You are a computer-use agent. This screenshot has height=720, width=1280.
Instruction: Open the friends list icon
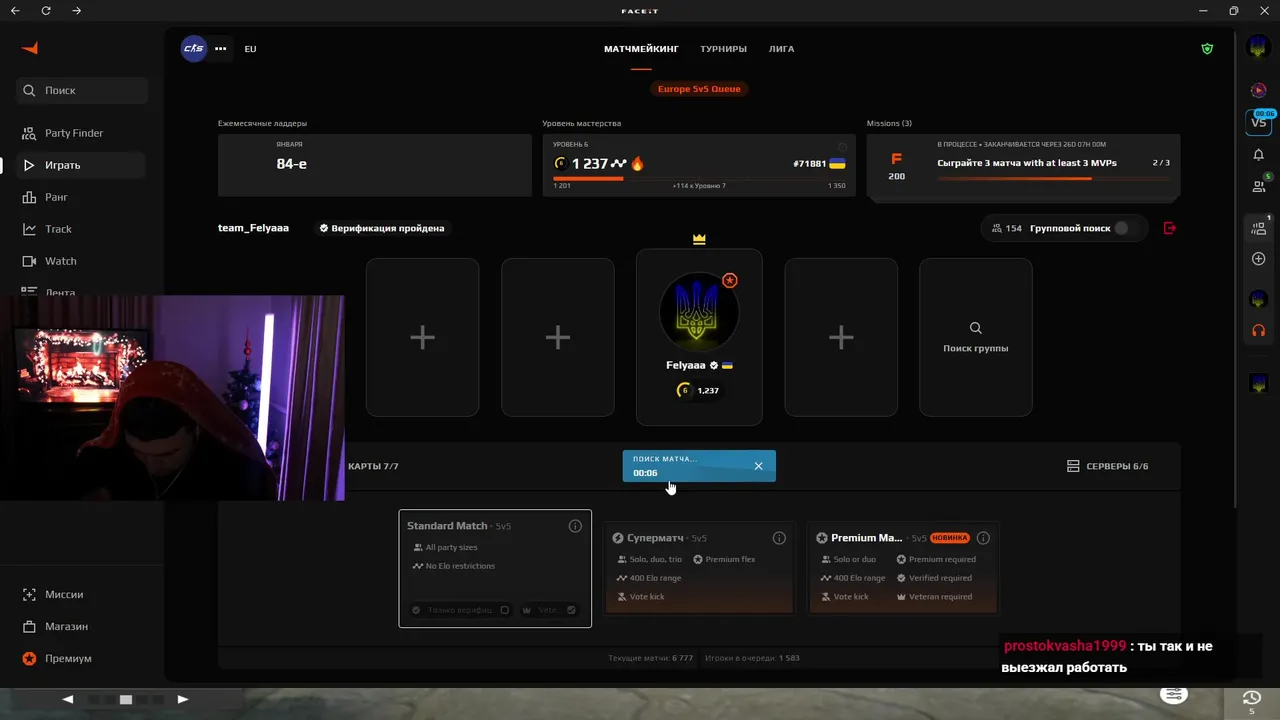click(1259, 186)
